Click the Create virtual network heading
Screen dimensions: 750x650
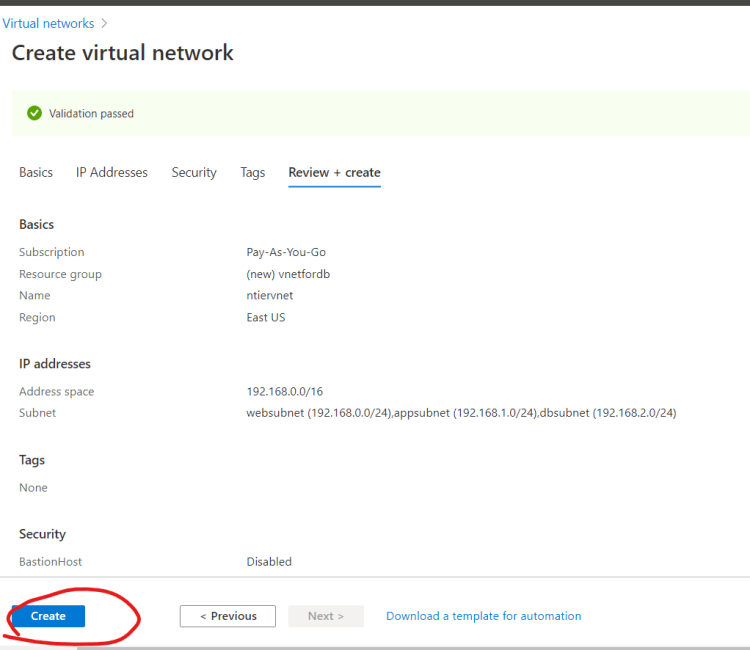[x=123, y=53]
